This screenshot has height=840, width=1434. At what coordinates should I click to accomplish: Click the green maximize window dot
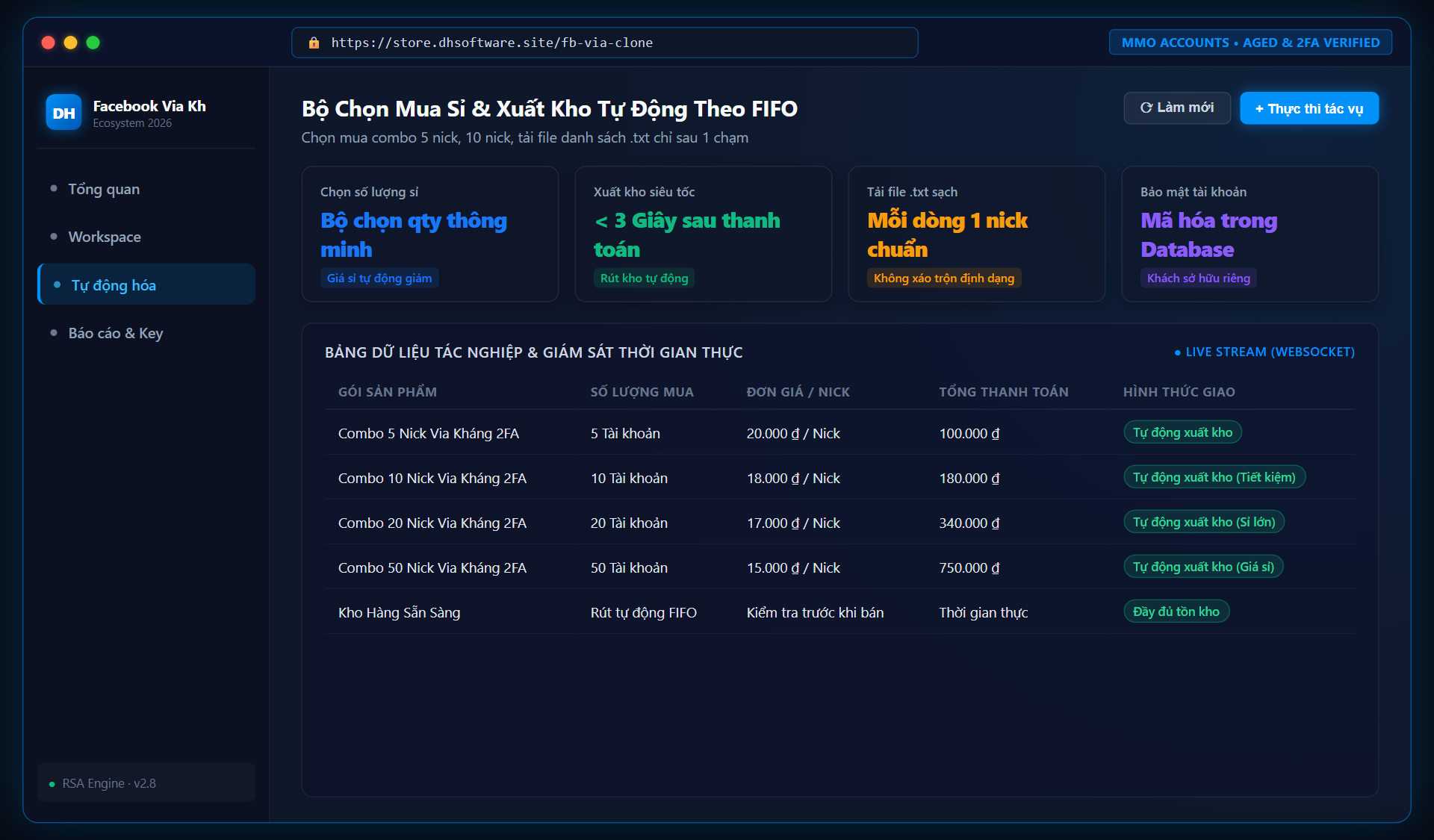pyautogui.click(x=93, y=43)
